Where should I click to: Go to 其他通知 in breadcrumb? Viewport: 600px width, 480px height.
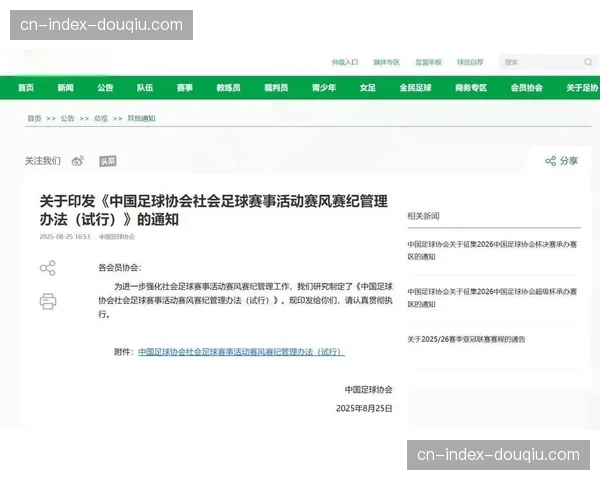click(x=141, y=118)
